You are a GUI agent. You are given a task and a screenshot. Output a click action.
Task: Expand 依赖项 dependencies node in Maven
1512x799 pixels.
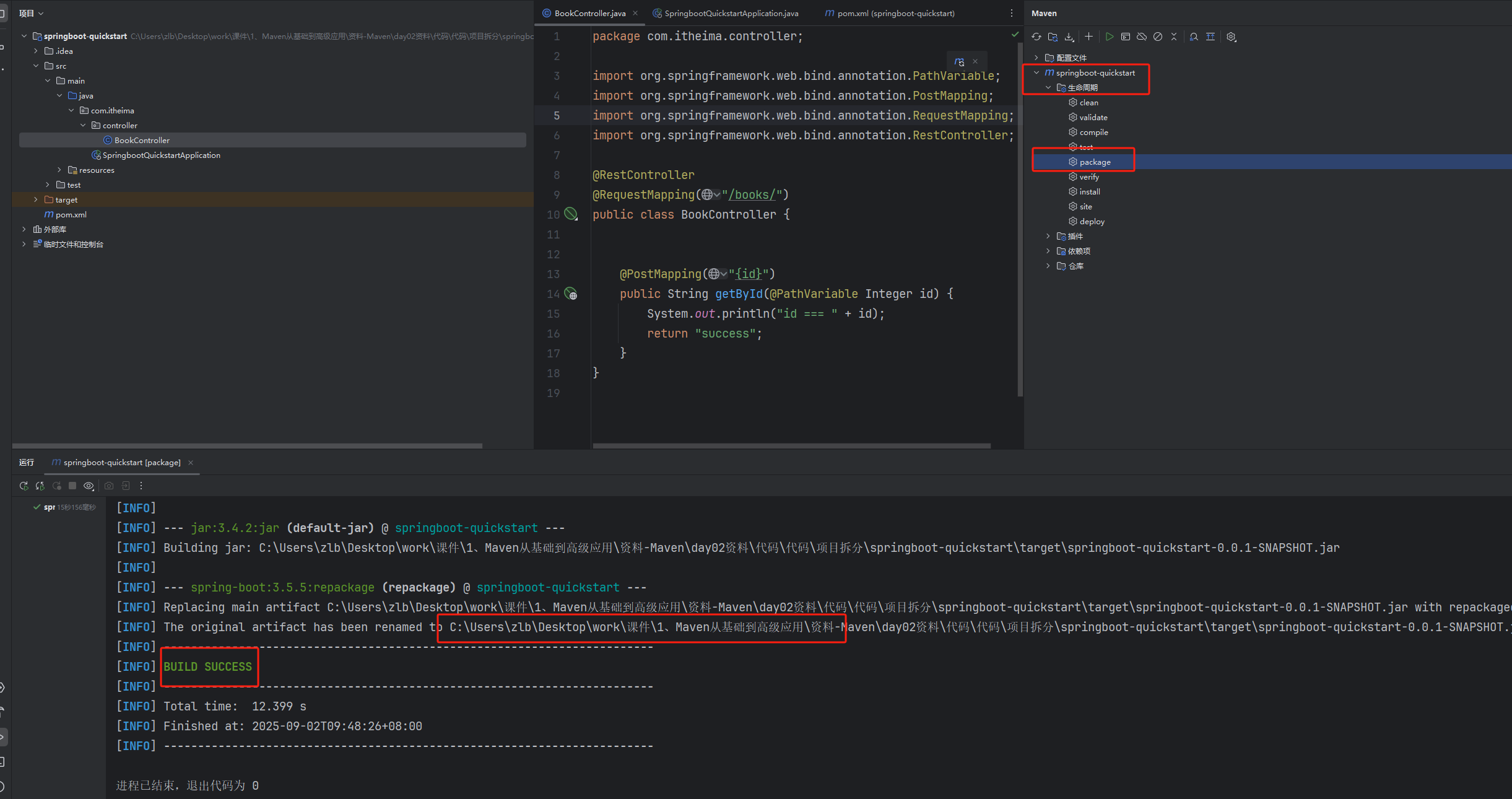(x=1048, y=251)
